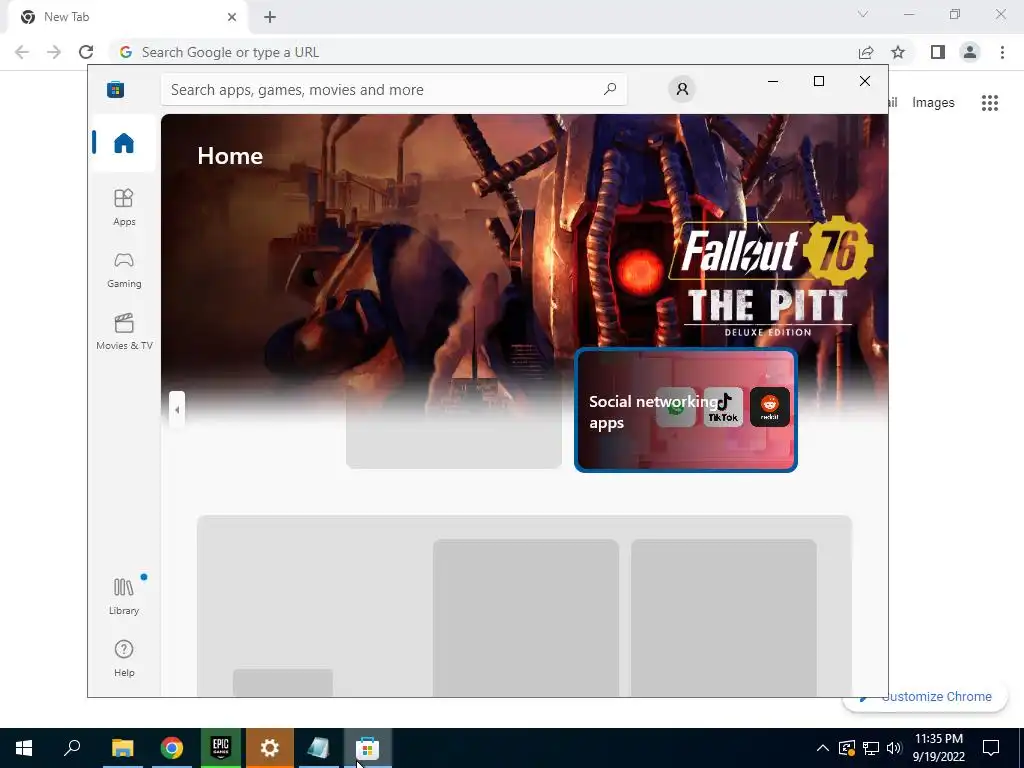Open Microsoft Store taskbar icon
The height and width of the screenshot is (768, 1024).
click(x=368, y=748)
